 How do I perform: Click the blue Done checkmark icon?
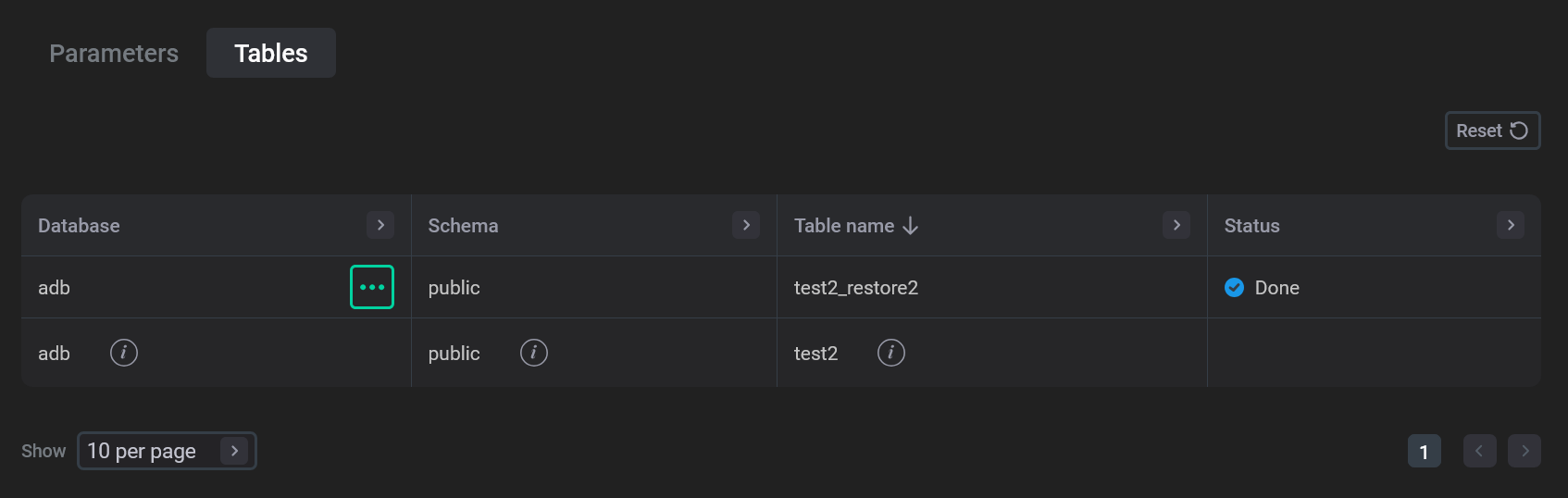[x=1234, y=288]
